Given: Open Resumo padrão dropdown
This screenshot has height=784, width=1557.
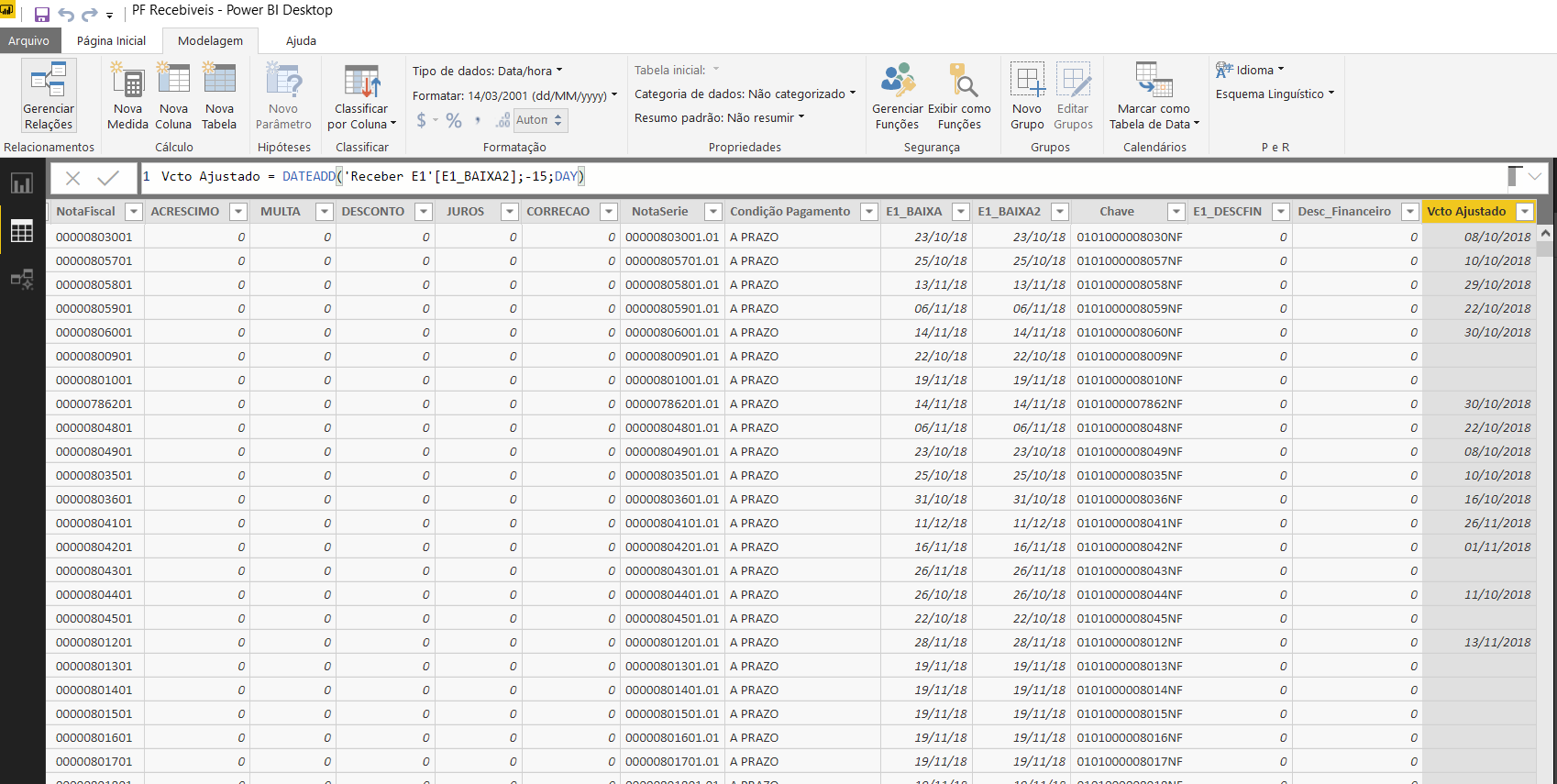Looking at the screenshot, I should 719,117.
